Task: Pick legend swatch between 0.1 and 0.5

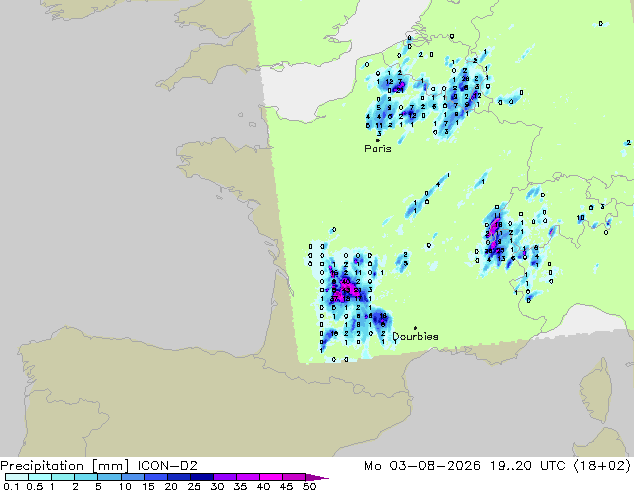Action: [17, 477]
